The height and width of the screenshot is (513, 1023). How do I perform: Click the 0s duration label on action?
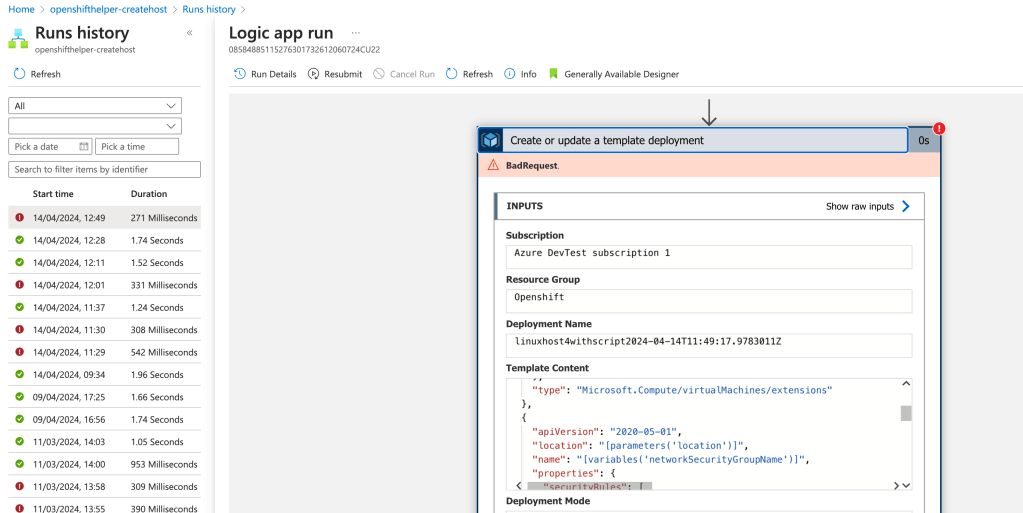pyautogui.click(x=924, y=140)
